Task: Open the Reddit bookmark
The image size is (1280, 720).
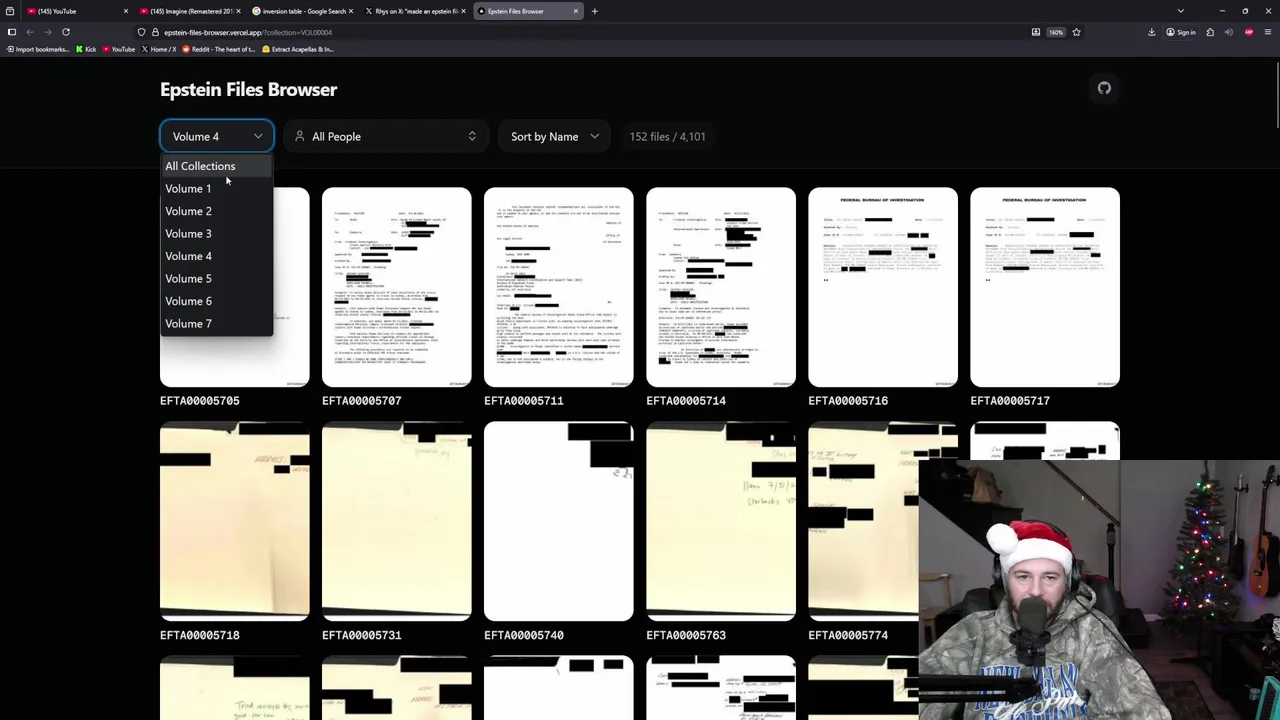Action: (x=219, y=49)
